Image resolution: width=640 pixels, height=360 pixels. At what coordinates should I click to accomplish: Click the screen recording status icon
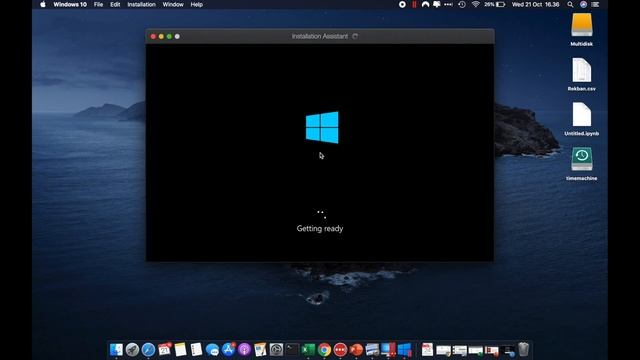point(402,4)
